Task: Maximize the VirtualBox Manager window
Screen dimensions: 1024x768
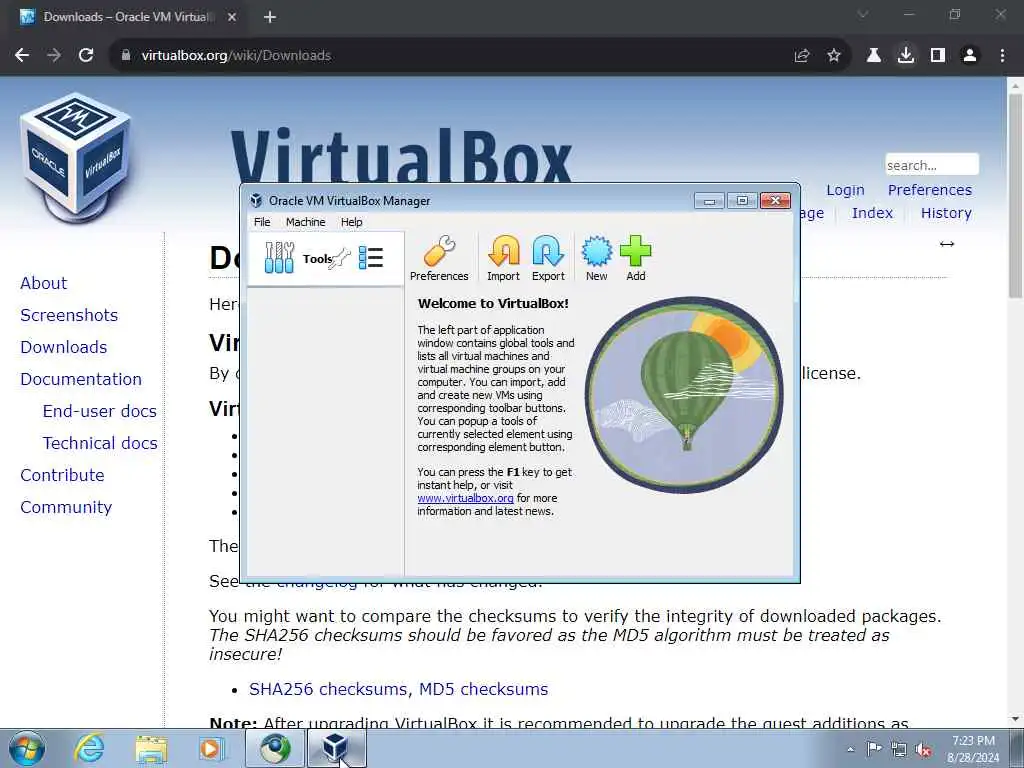Action: pos(743,200)
